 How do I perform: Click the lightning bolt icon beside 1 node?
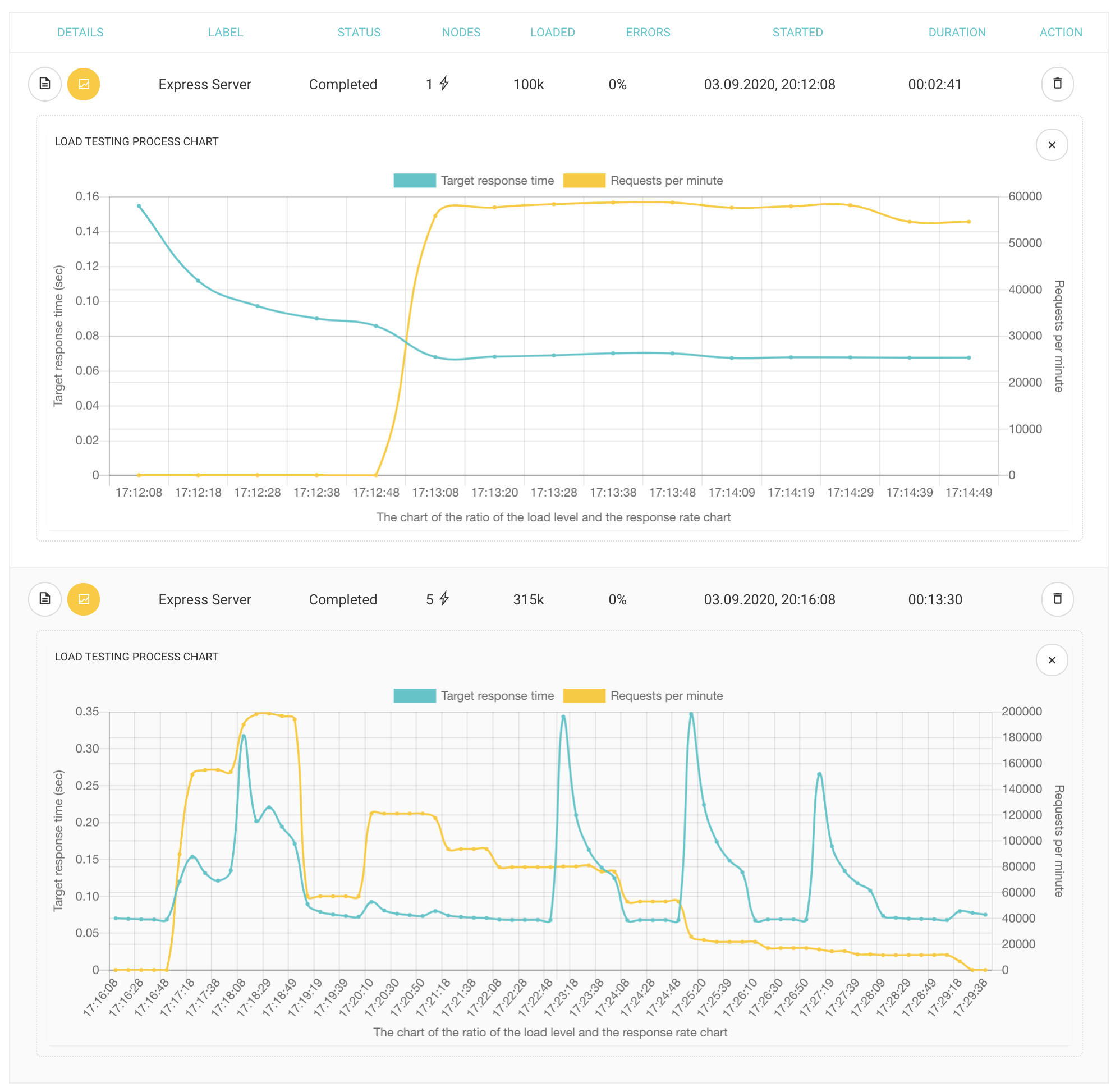(444, 84)
